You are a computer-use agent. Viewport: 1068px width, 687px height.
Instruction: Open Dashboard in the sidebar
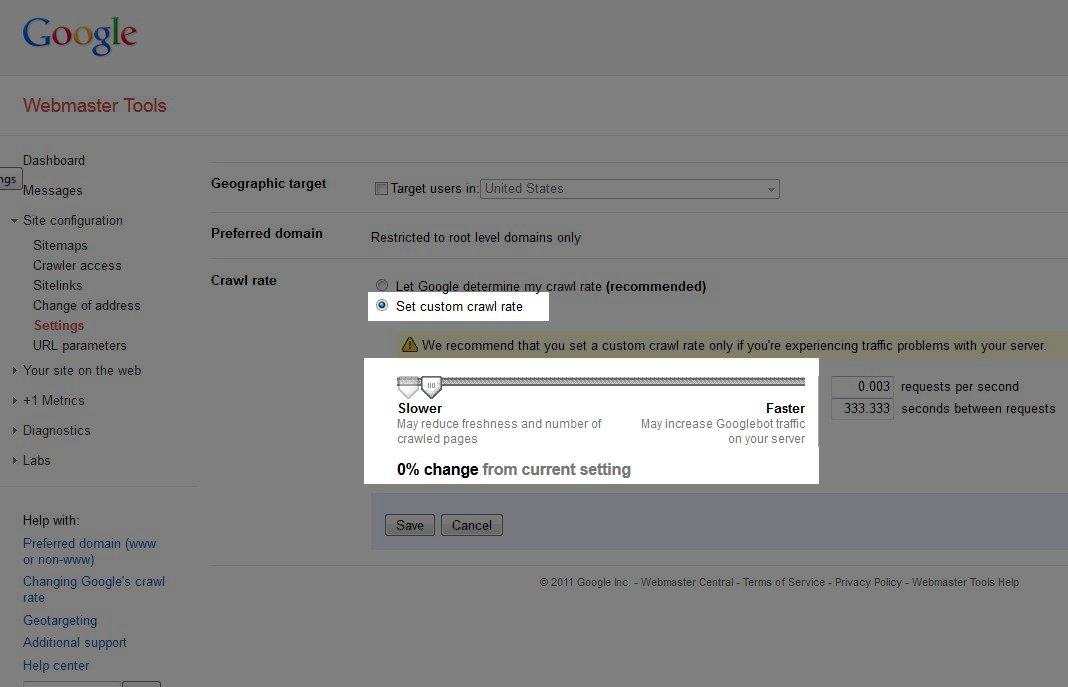54,160
